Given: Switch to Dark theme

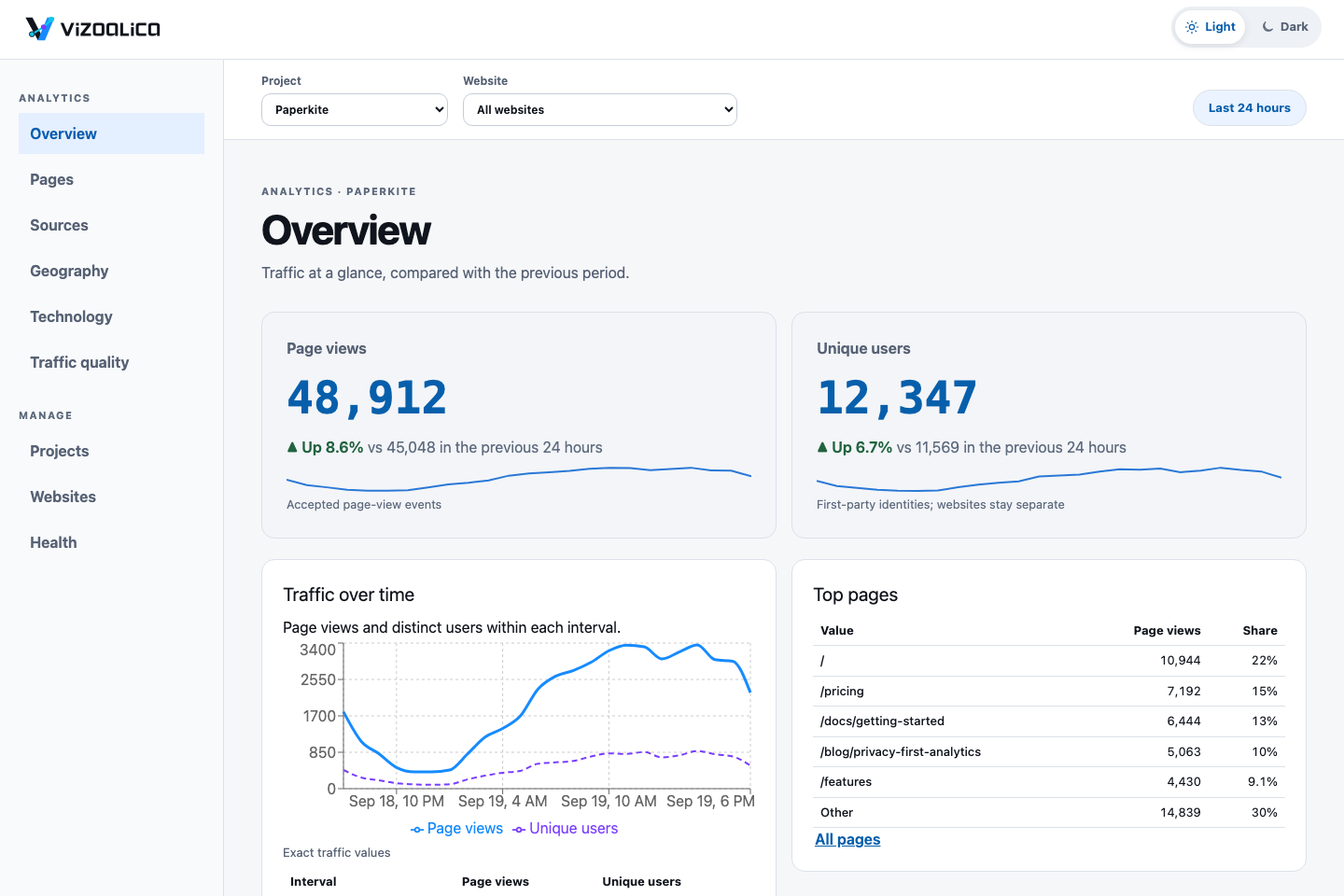Looking at the screenshot, I should point(1284,27).
